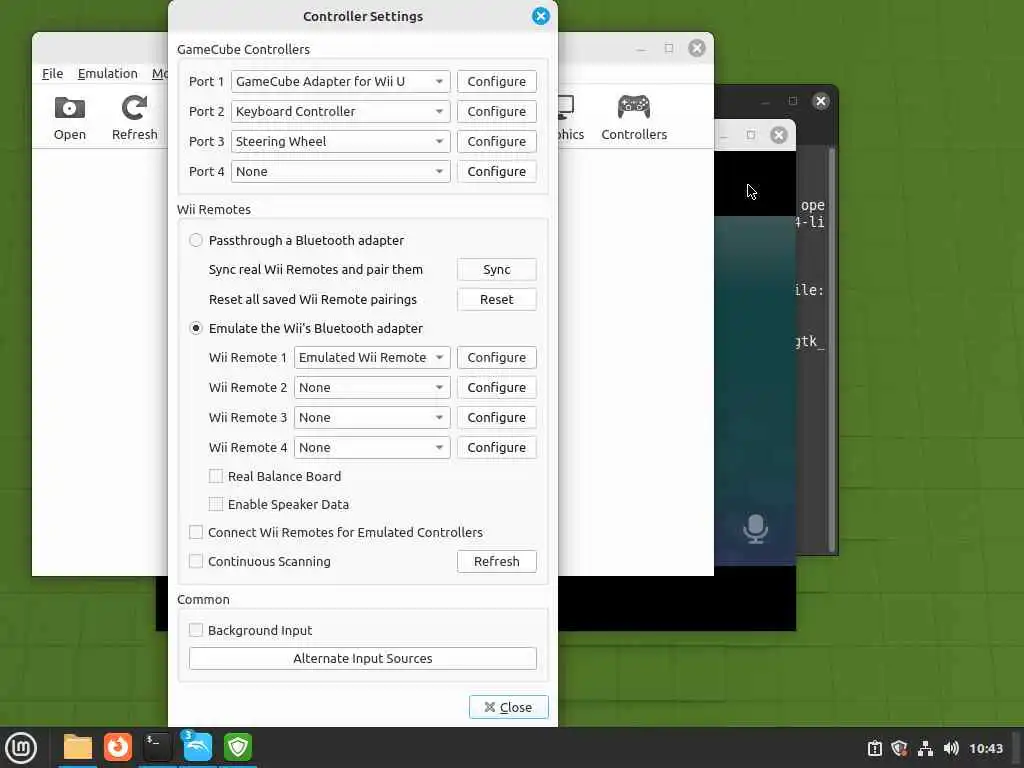
Task: Enable Connect Wii Remotes for Emulated Controllers
Action: point(195,532)
